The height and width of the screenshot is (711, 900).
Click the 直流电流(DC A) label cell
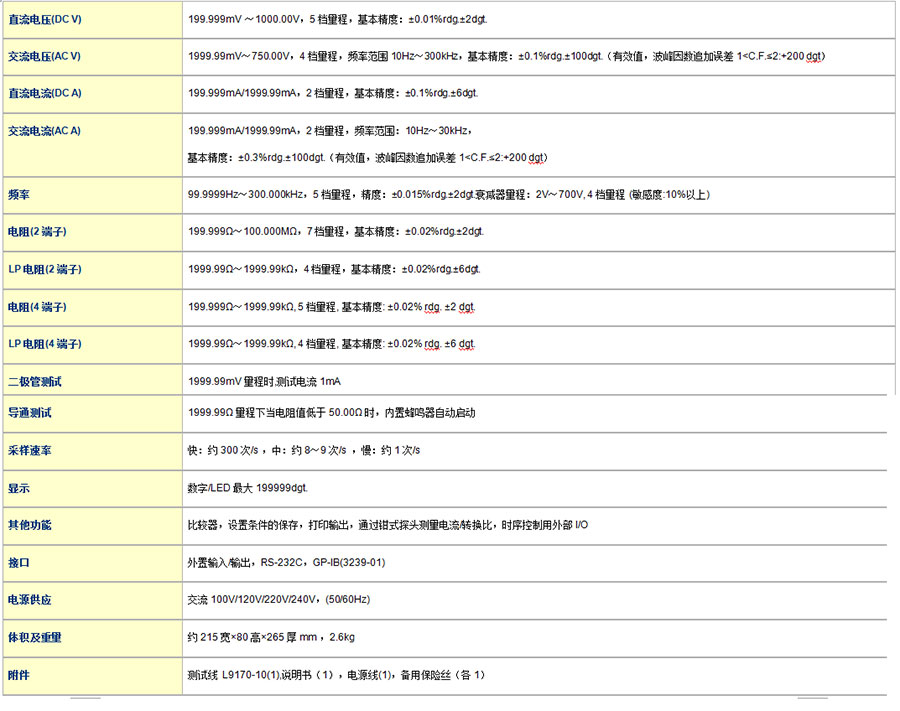(45, 93)
